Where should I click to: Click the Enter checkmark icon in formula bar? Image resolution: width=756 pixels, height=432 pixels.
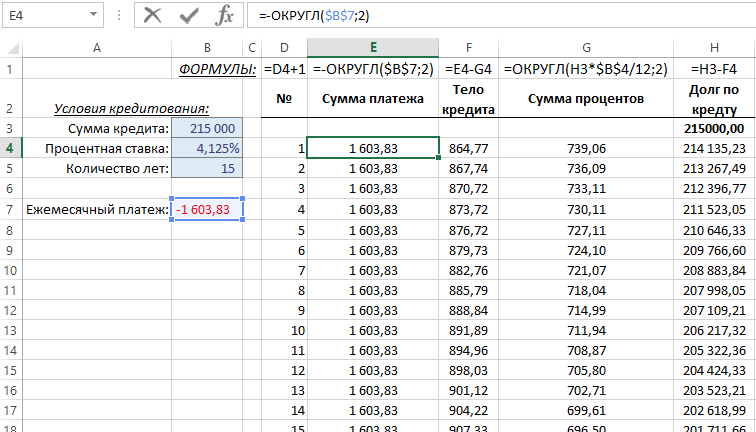(189, 15)
